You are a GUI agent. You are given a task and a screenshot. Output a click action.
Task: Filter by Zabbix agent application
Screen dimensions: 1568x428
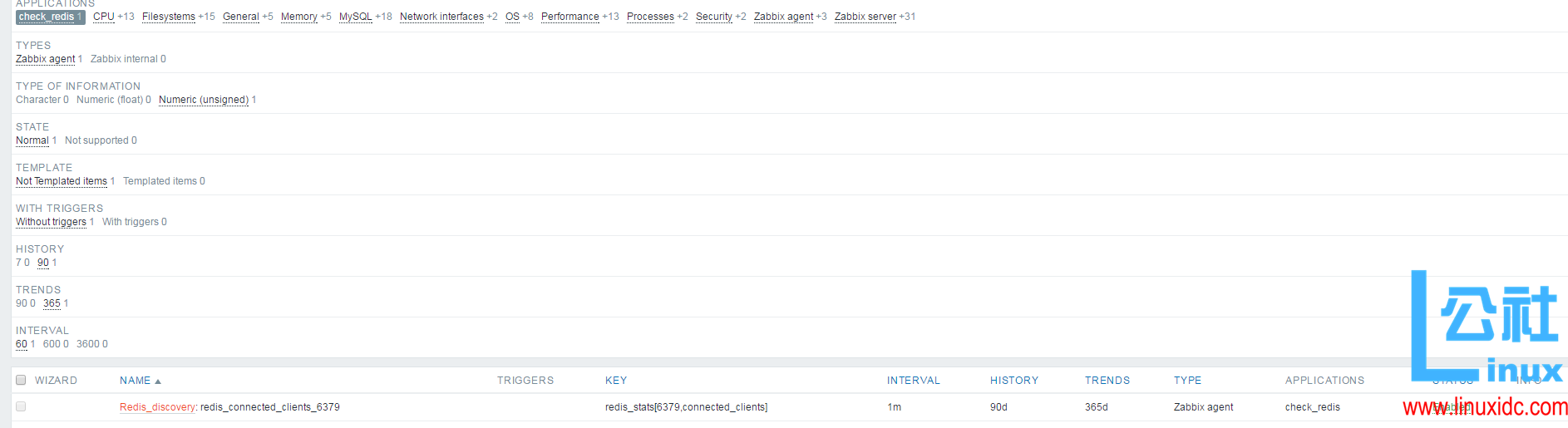pos(784,17)
